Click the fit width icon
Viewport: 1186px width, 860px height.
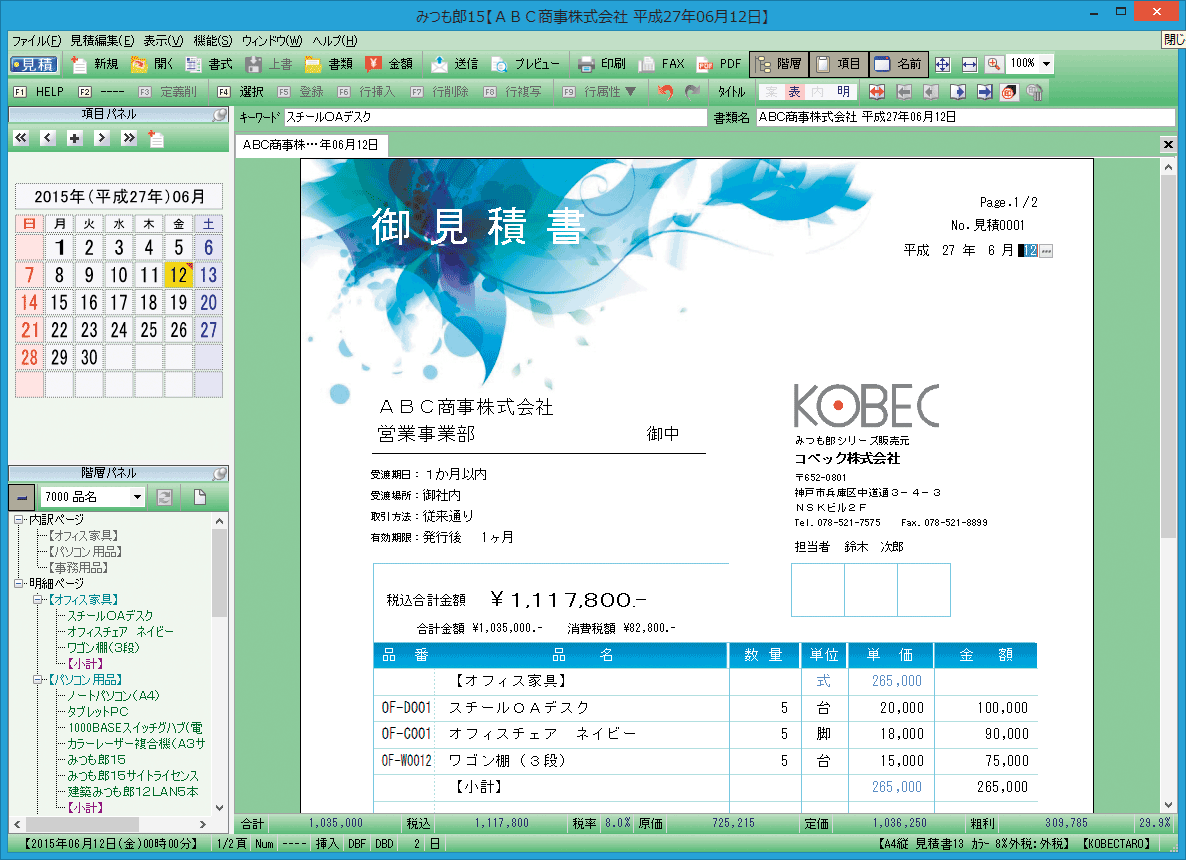pyautogui.click(x=969, y=64)
